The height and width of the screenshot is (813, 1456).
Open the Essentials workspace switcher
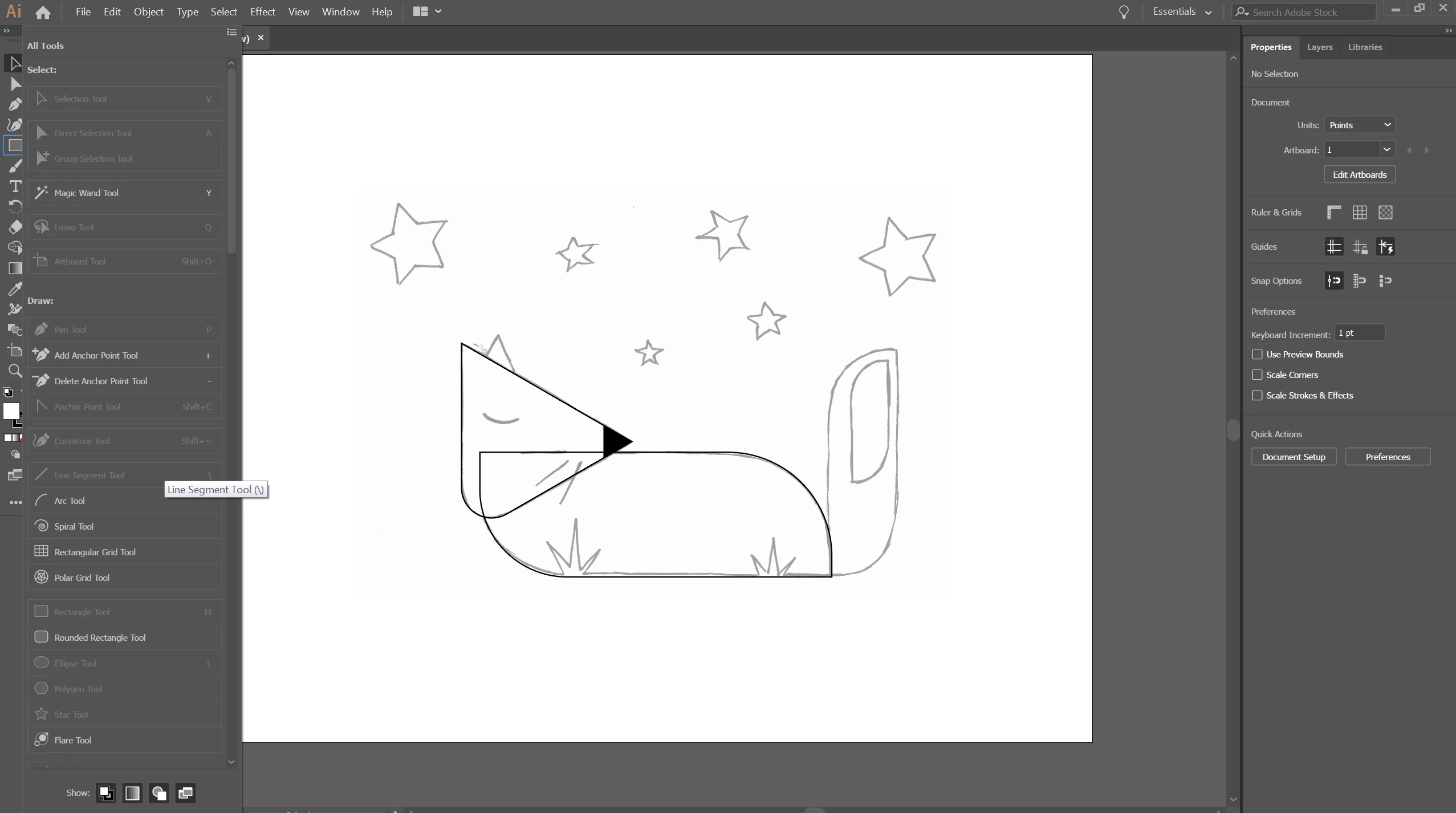pos(1182,11)
